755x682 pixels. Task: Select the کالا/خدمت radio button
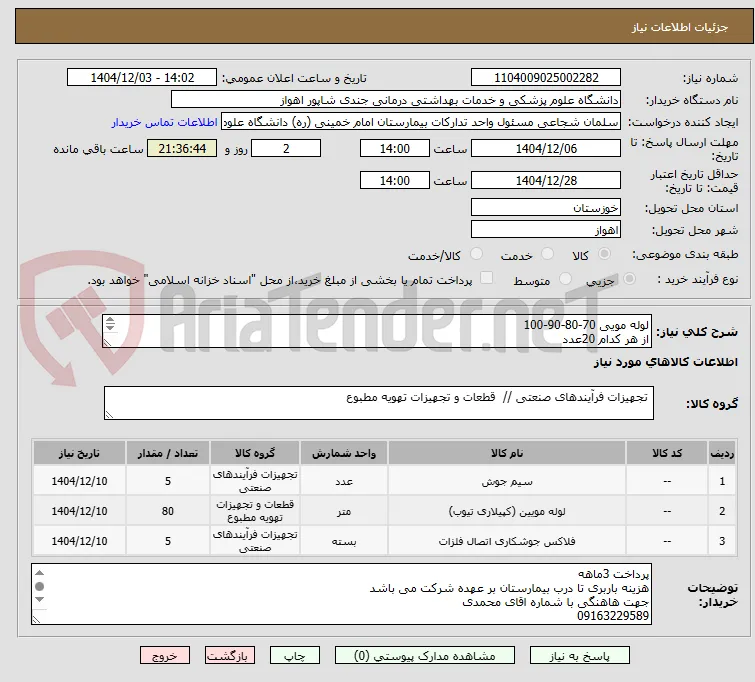pyautogui.click(x=476, y=254)
